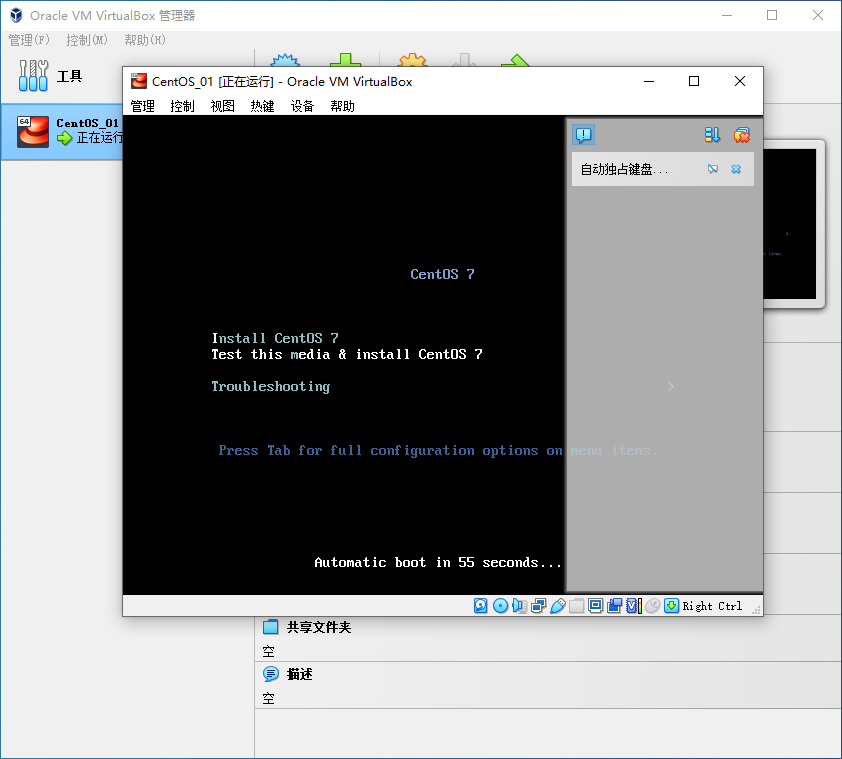
Task: Click the hard disk activity indicator icon
Action: tap(481, 606)
